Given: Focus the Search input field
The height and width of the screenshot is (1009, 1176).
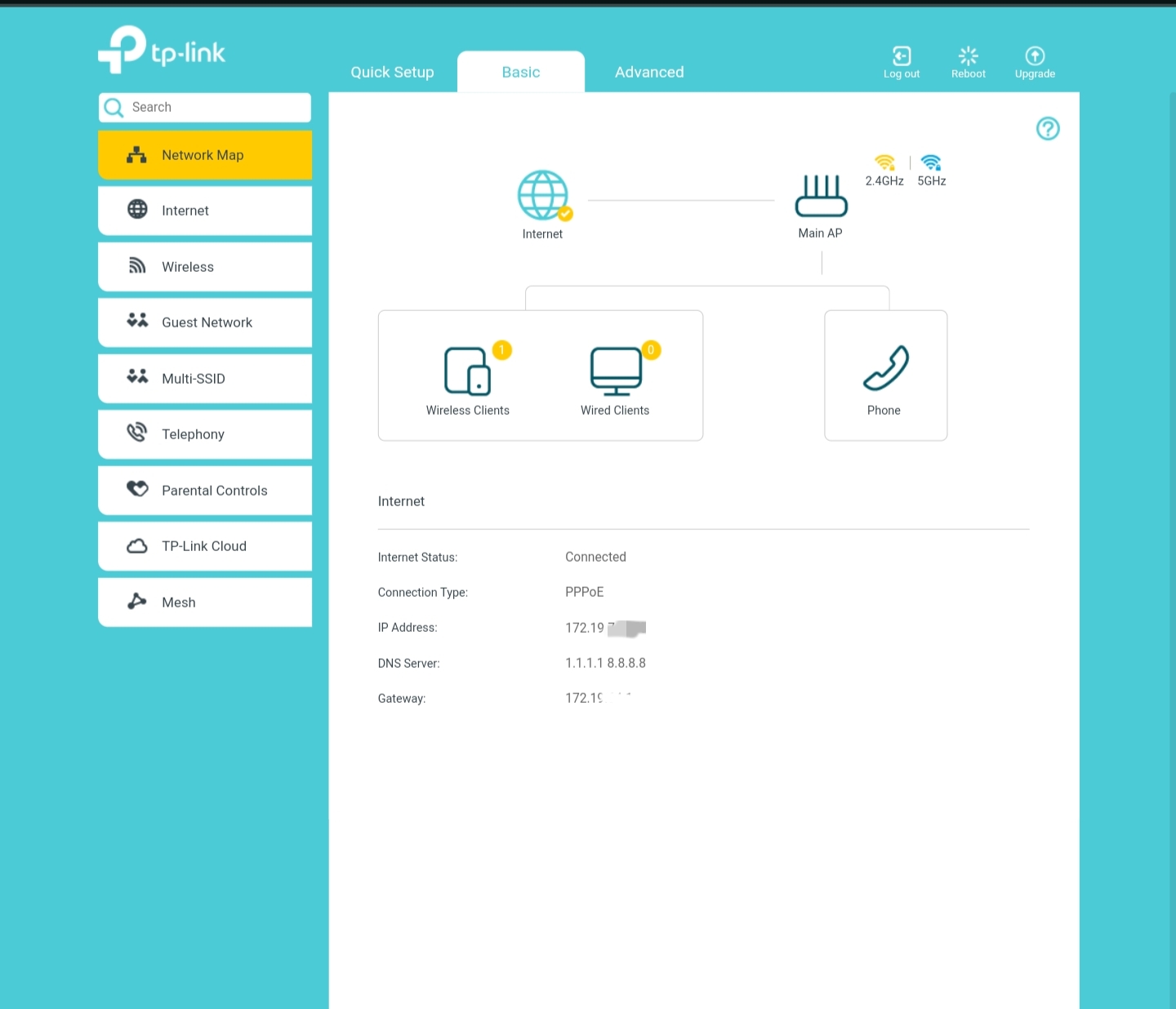Looking at the screenshot, I should (x=205, y=108).
